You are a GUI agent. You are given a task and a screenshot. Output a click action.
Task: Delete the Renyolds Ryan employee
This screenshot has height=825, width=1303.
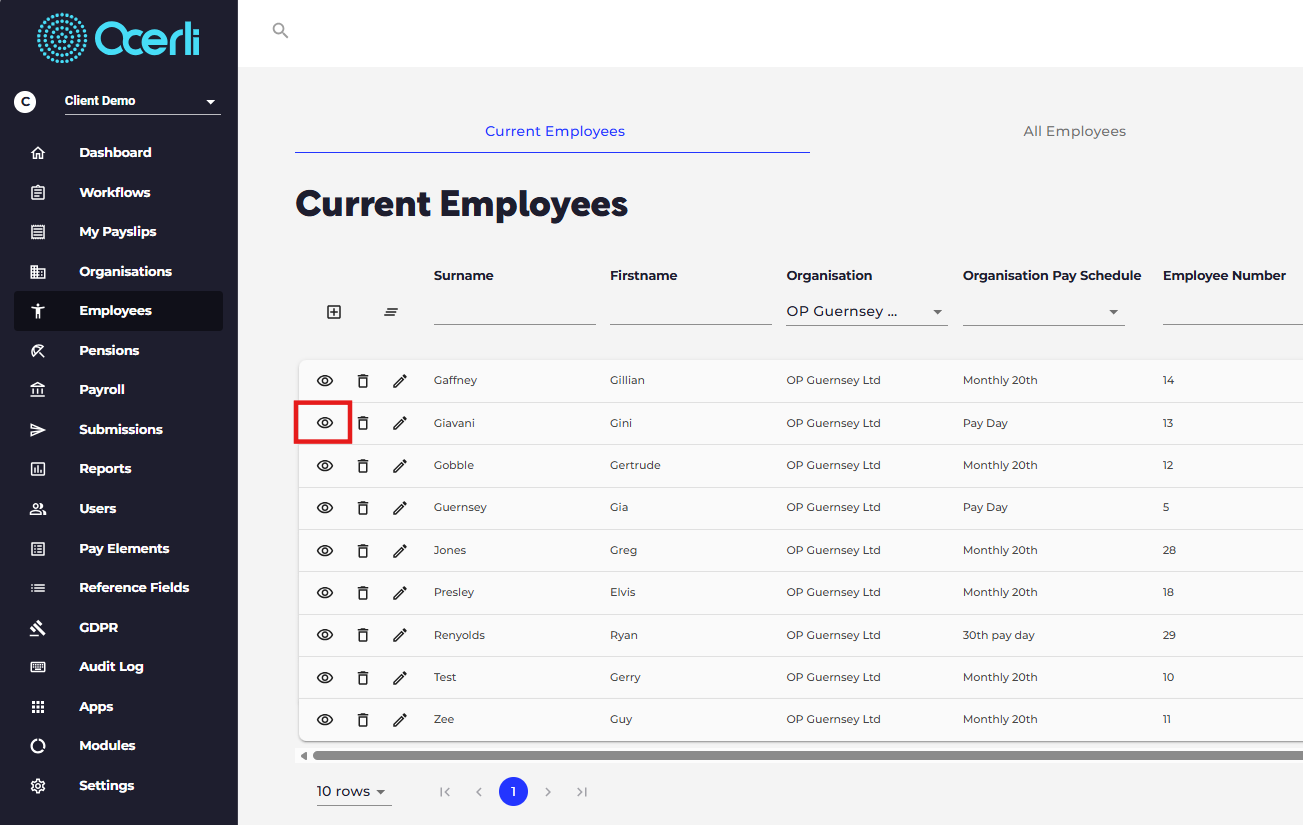click(363, 635)
